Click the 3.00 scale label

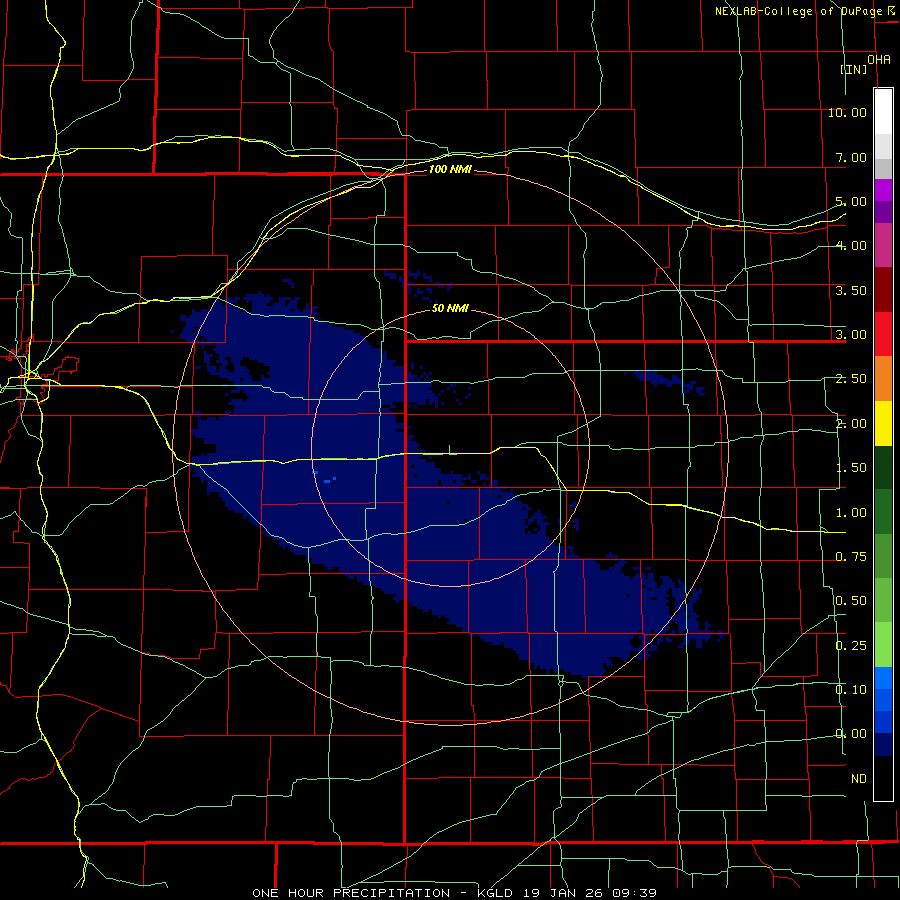point(851,335)
